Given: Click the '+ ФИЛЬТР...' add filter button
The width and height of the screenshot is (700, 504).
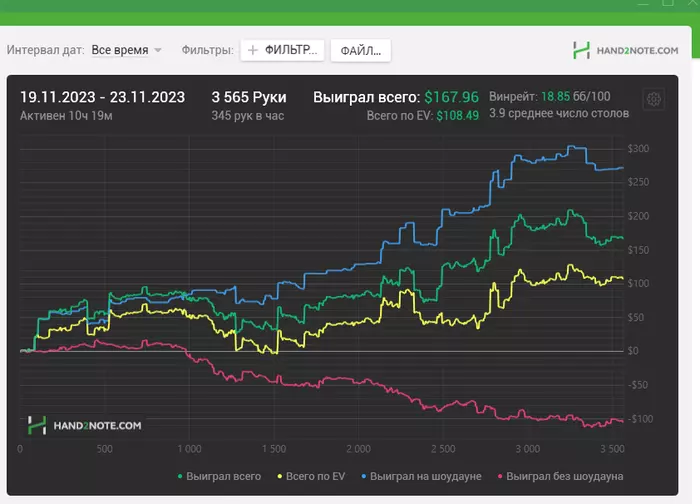Looking at the screenshot, I should (282, 50).
